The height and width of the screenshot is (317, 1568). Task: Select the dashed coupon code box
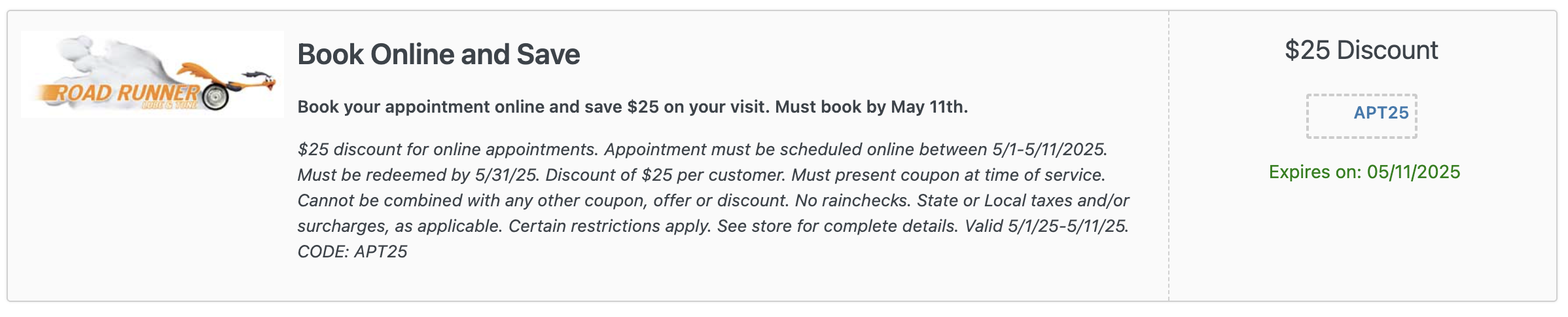point(1361,116)
